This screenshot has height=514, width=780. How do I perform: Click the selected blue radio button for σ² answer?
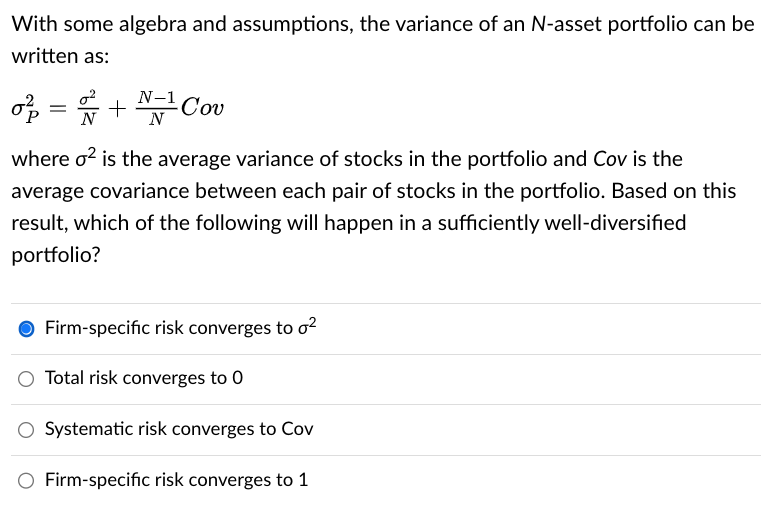[26, 329]
